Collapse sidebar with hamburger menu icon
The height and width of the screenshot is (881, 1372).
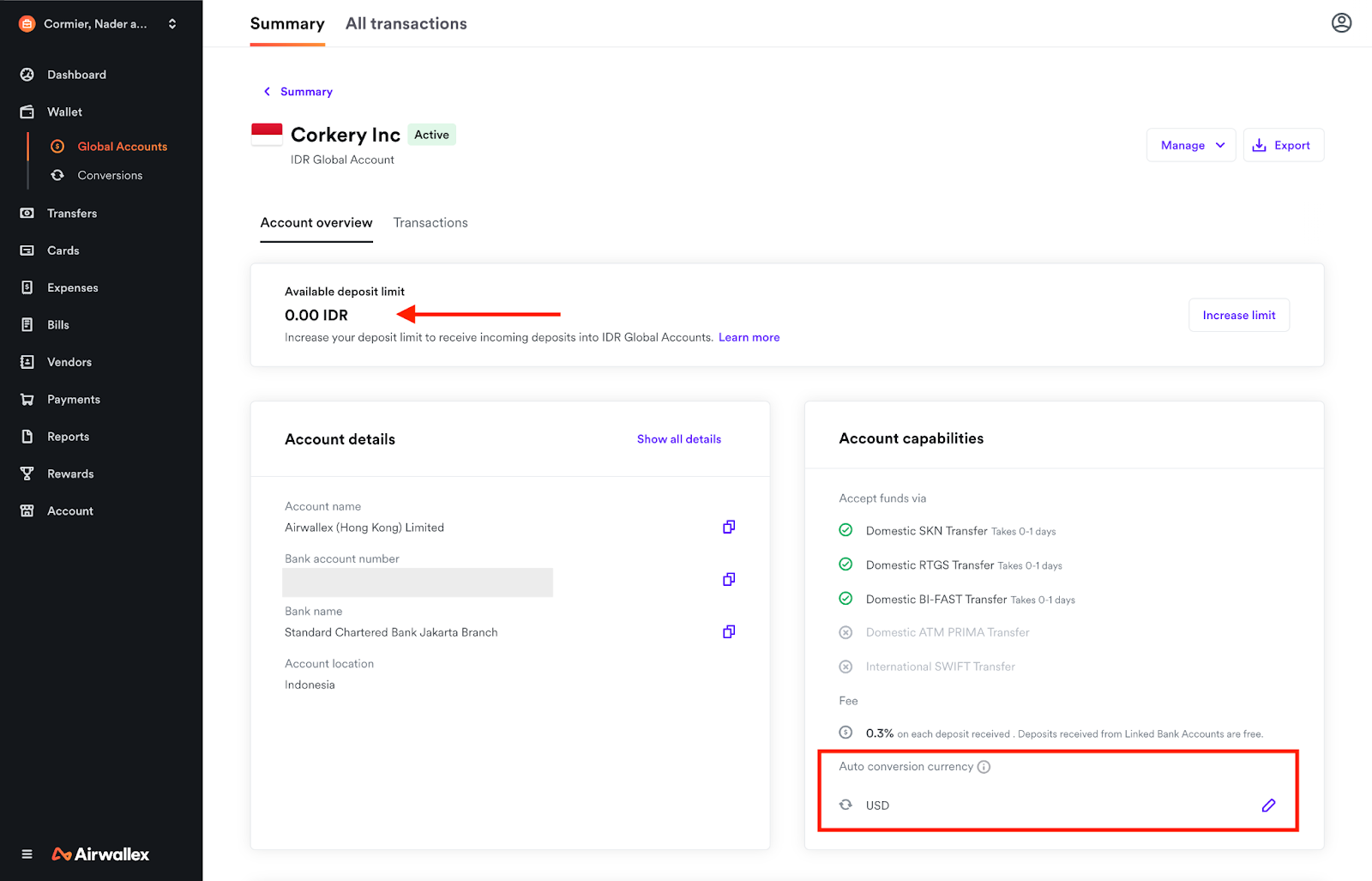[27, 854]
